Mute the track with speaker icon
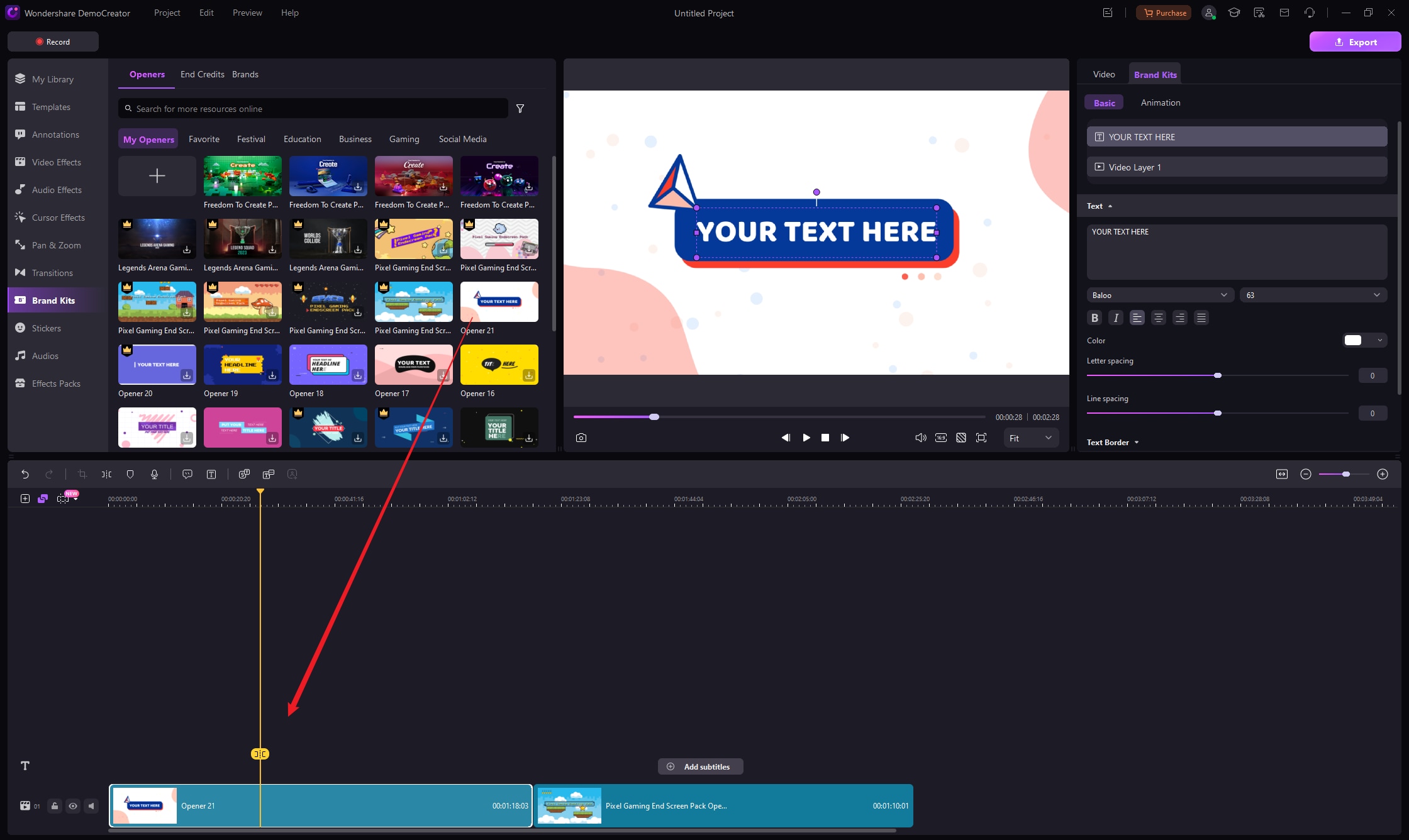The image size is (1409, 840). 91,806
